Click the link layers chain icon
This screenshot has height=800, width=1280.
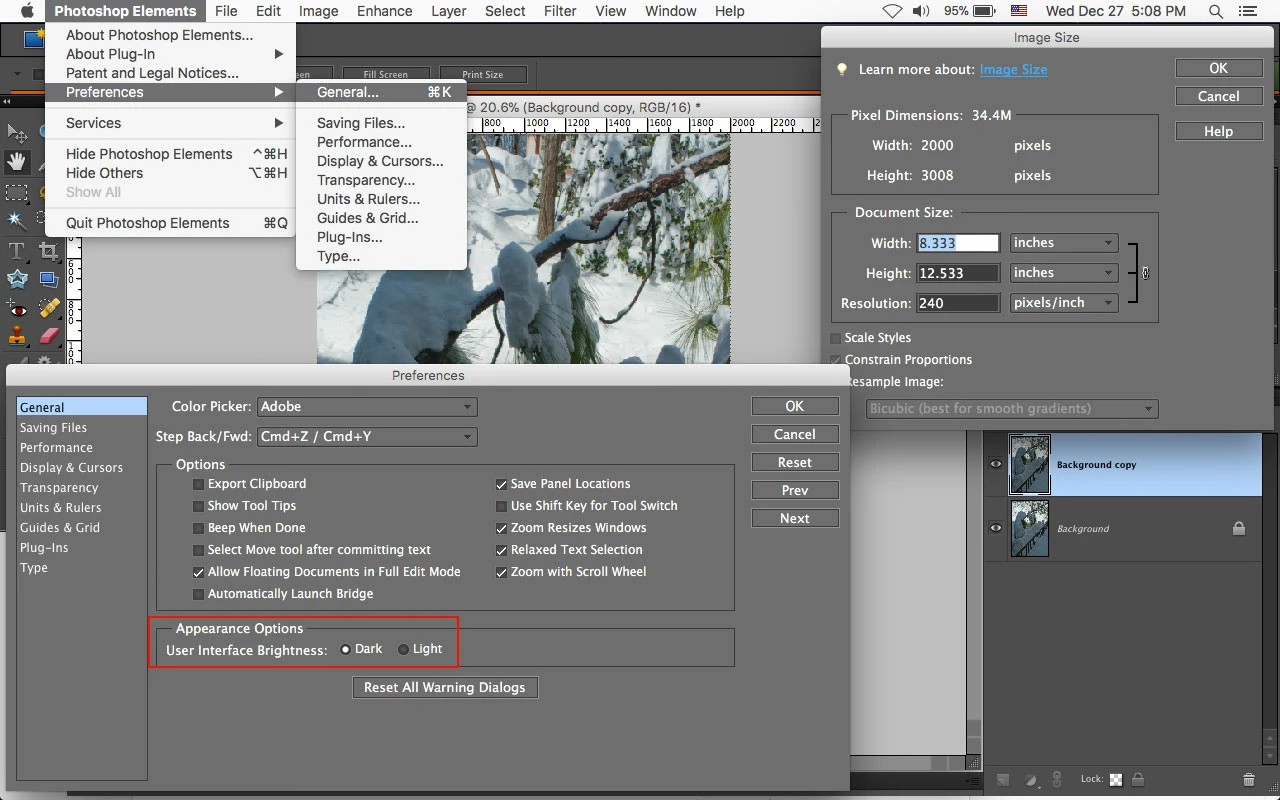1057,780
